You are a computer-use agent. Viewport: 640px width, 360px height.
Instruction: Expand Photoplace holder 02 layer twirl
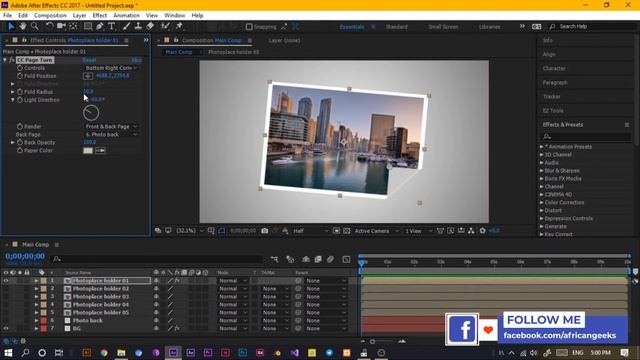pos(36,289)
